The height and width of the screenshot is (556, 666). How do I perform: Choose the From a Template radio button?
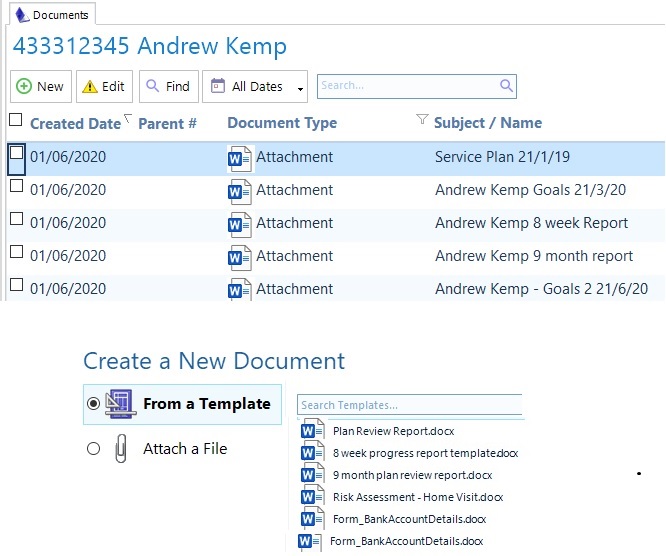(x=93, y=403)
